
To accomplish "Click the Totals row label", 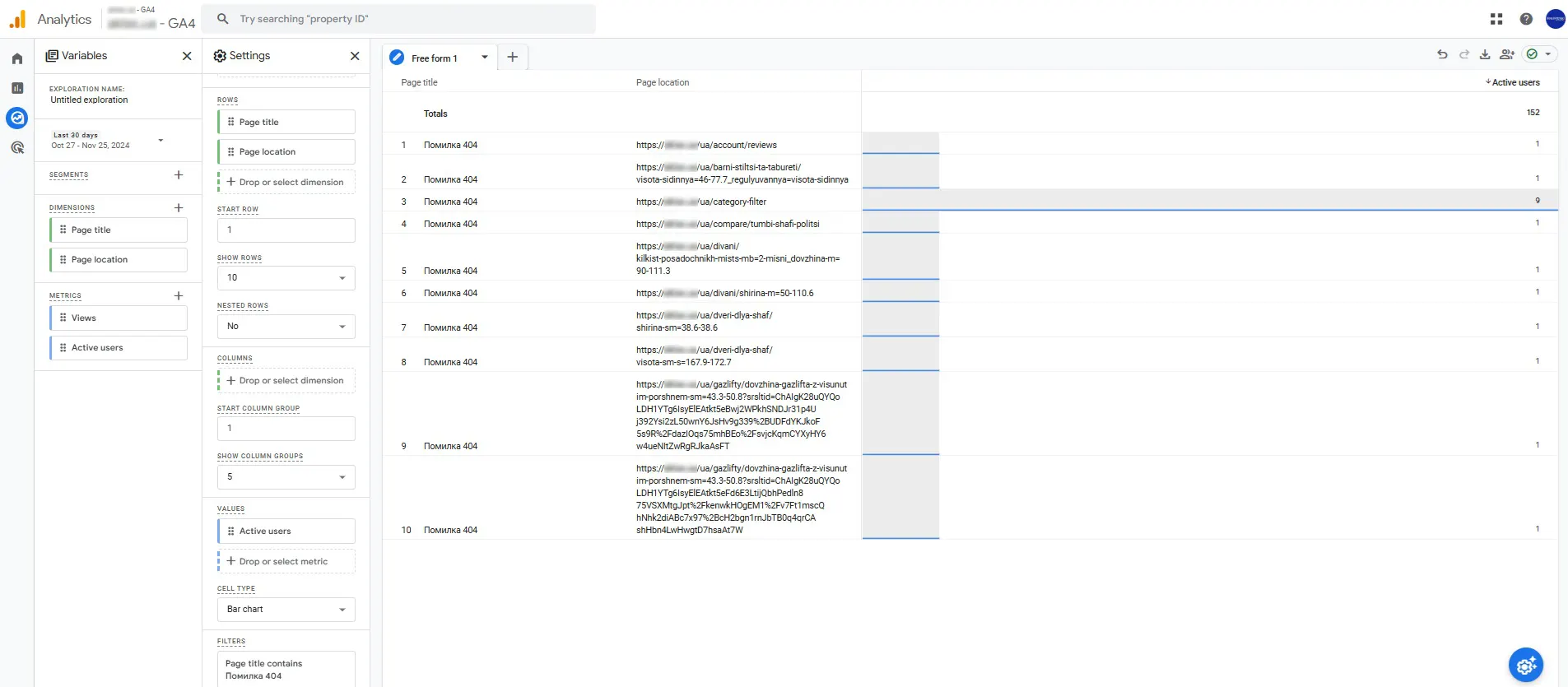I will pyautogui.click(x=435, y=114).
